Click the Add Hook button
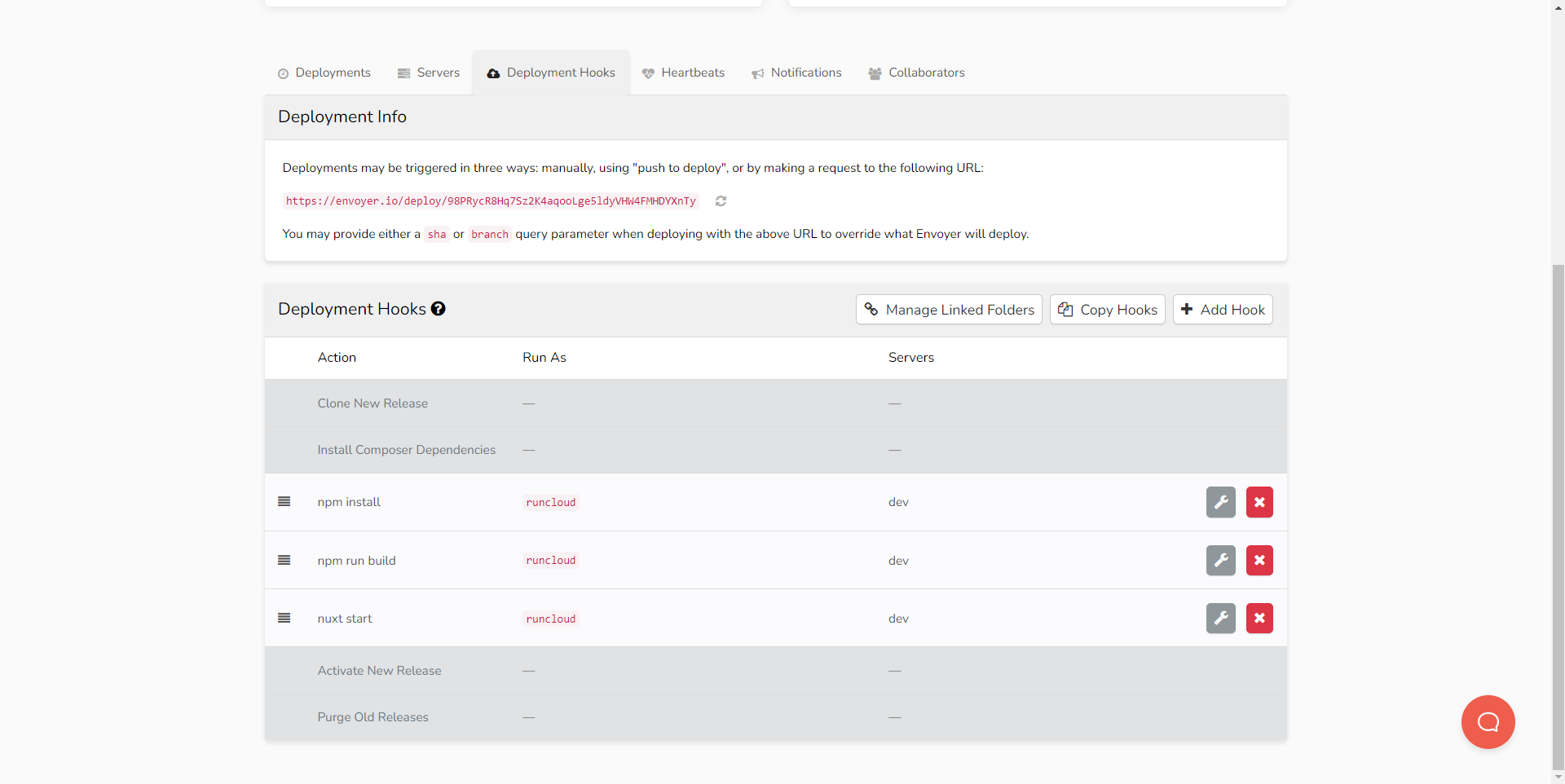 click(x=1223, y=310)
